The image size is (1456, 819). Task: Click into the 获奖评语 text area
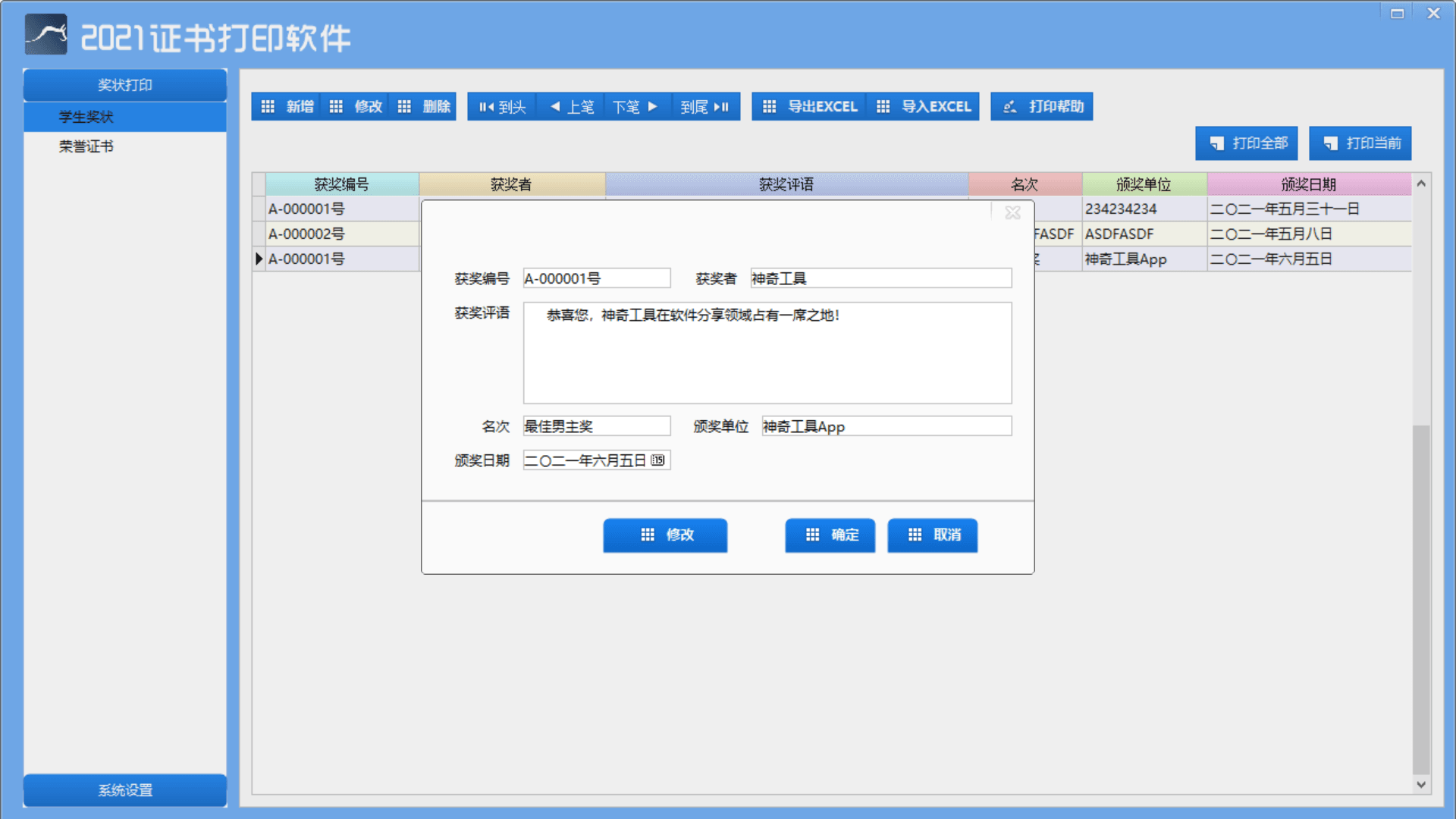767,353
